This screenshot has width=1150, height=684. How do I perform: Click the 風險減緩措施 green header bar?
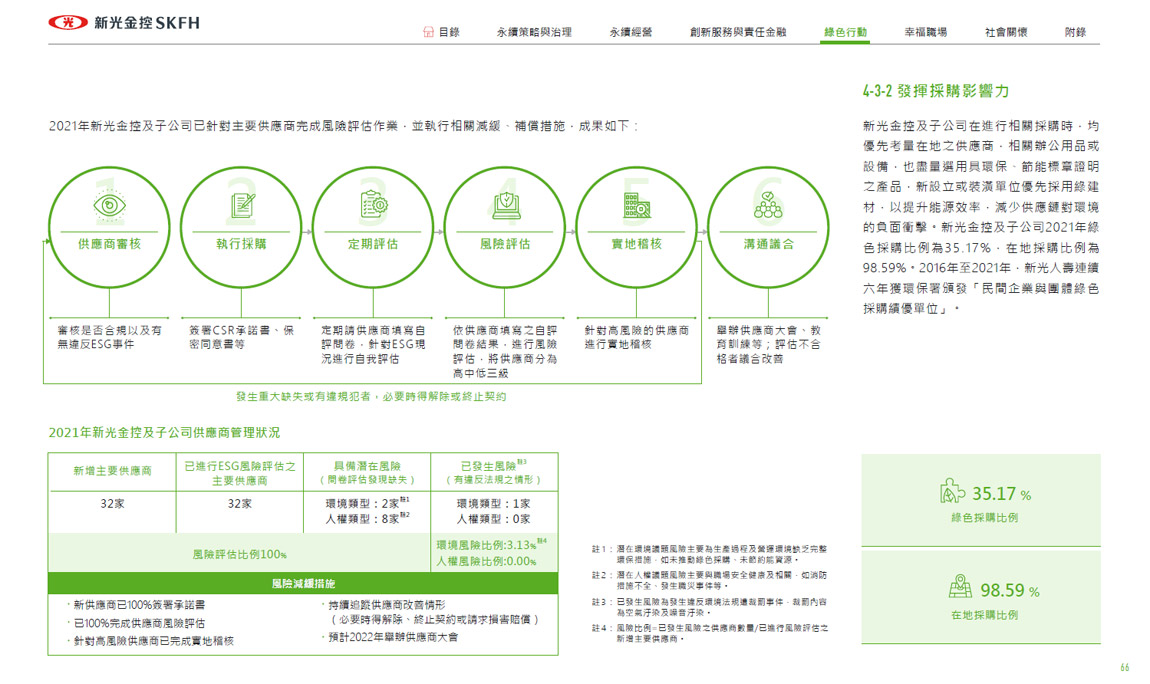[303, 583]
